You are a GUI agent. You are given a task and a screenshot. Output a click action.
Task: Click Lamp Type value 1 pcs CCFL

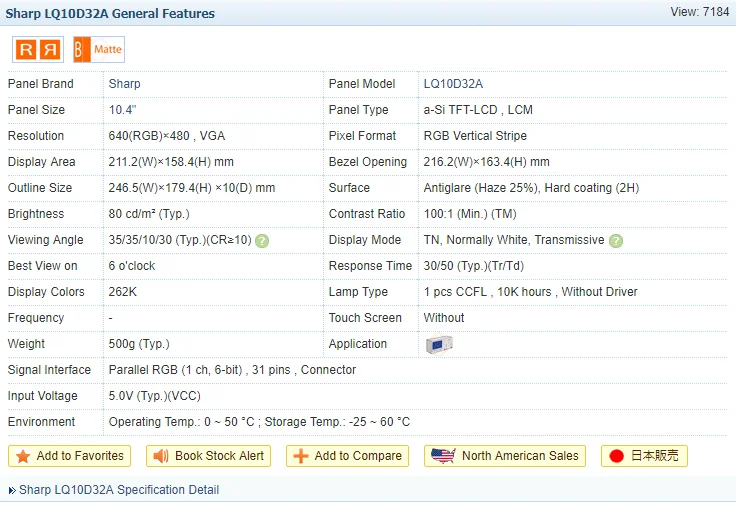[455, 292]
